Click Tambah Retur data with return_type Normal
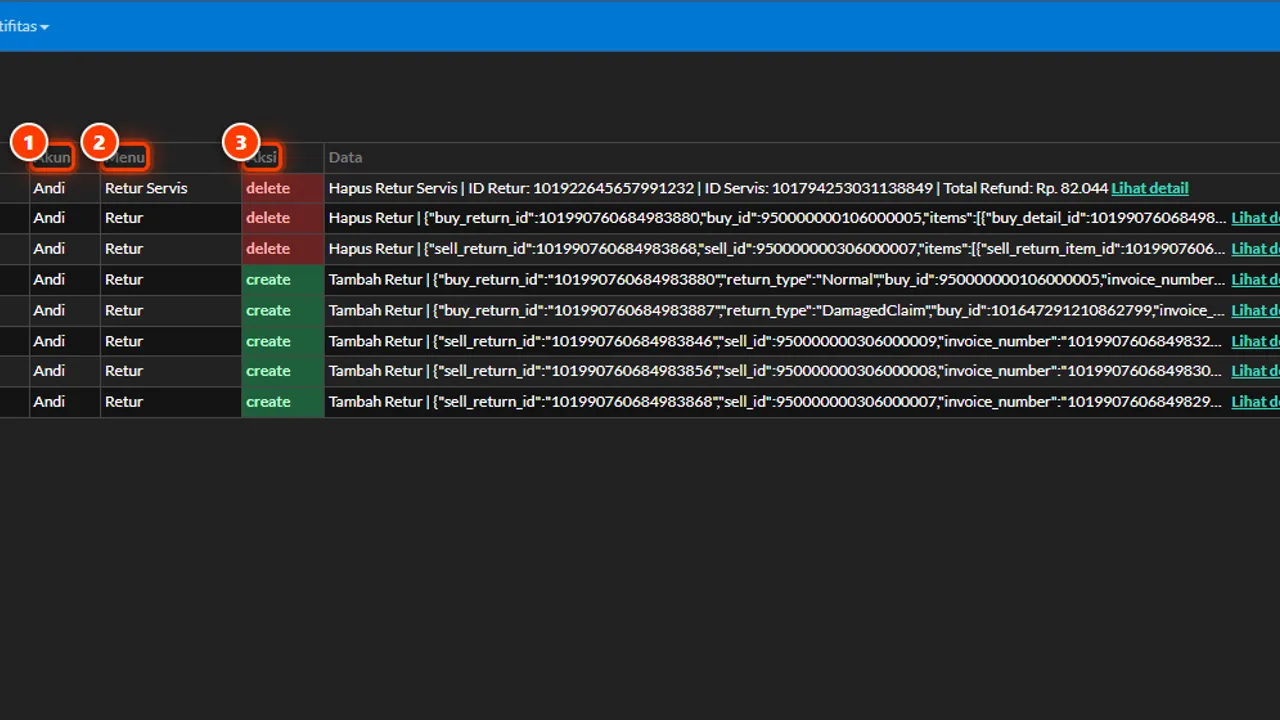Screen dimensions: 1280x720 pos(778,280)
